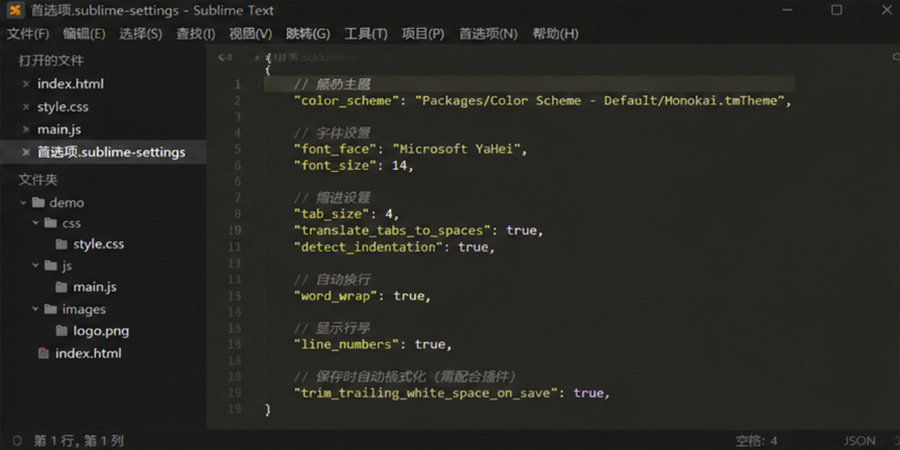Click the file icon beside logo.png
Viewport: 900px width, 450px height.
pos(62,331)
